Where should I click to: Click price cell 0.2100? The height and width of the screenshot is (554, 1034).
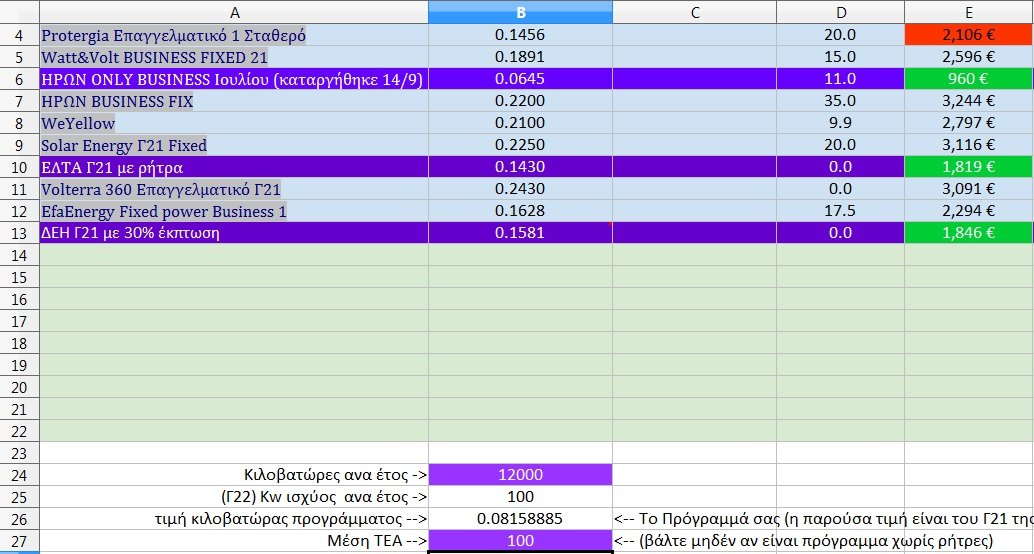click(520, 123)
